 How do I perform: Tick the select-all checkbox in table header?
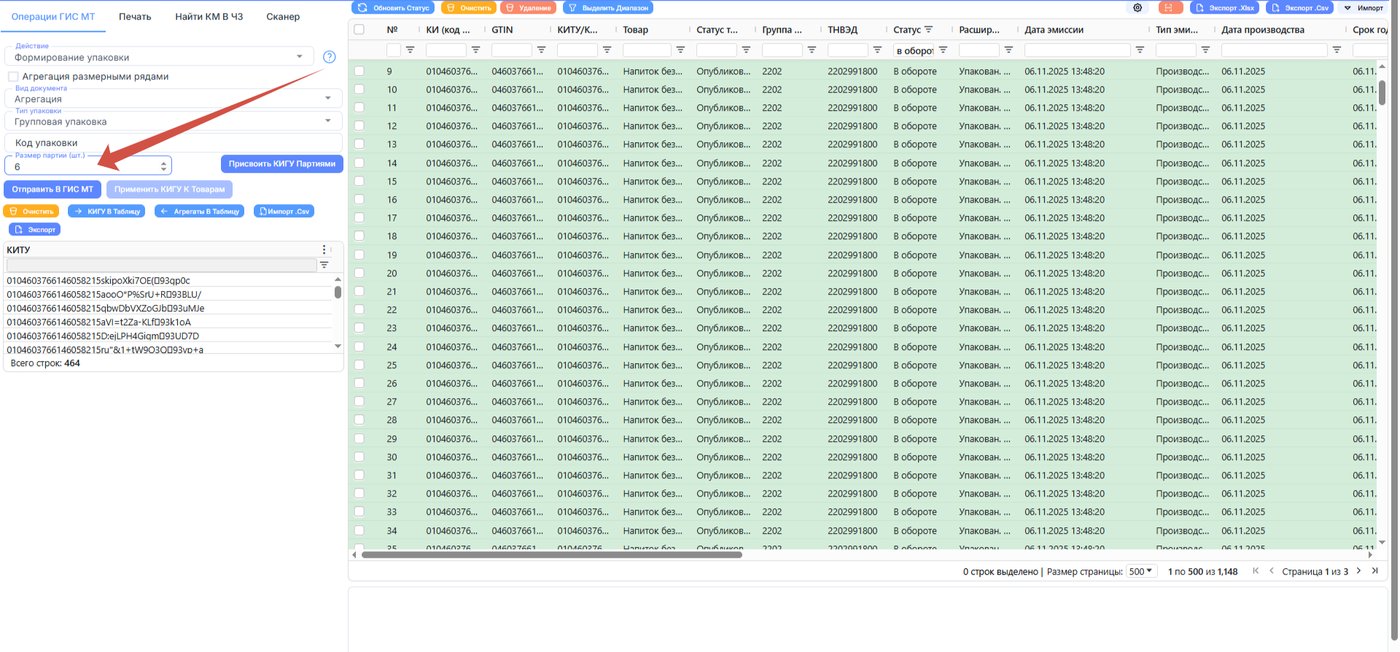[x=359, y=30]
